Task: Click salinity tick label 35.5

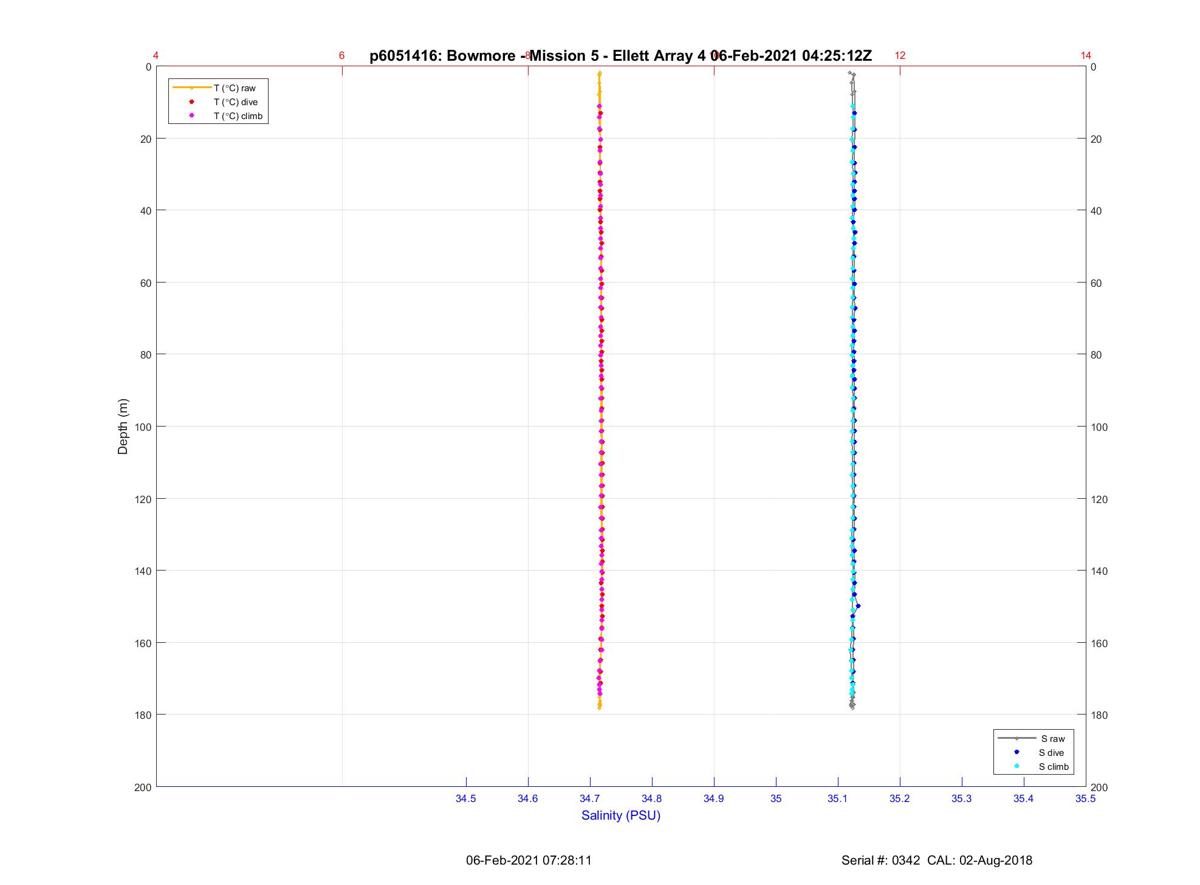Action: point(1086,799)
